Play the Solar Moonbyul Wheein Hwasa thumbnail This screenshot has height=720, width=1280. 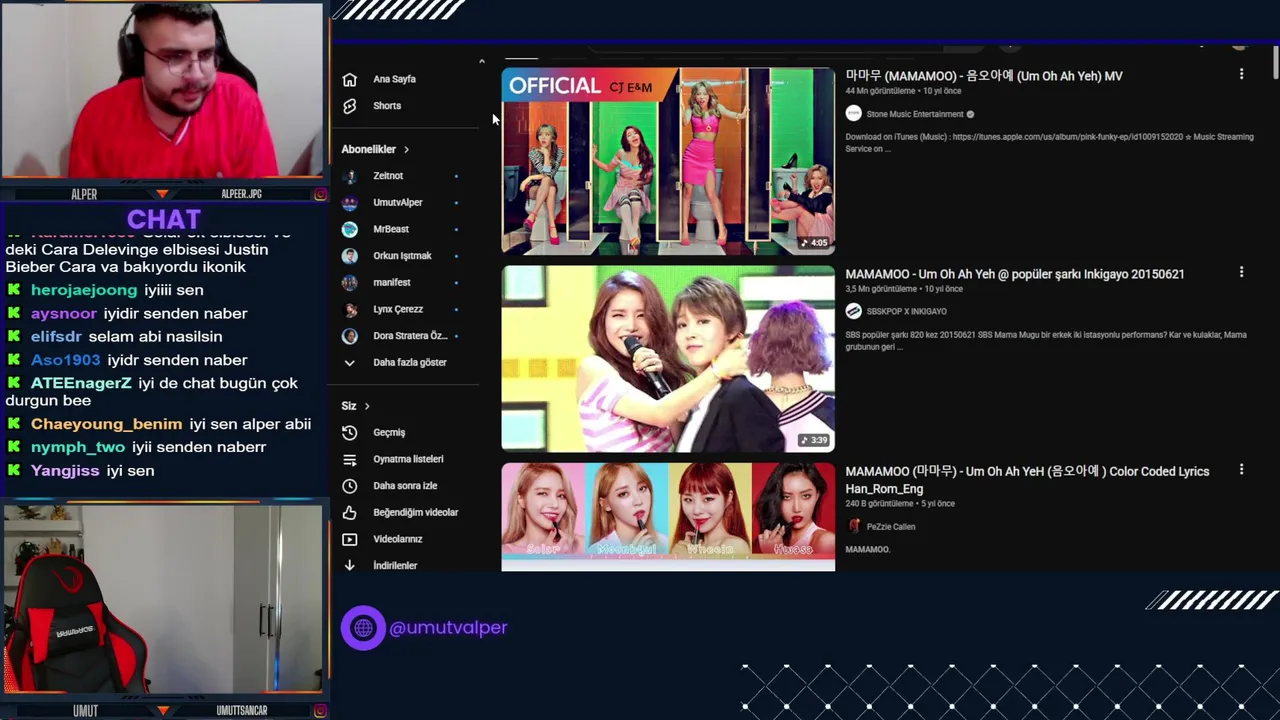(668, 517)
